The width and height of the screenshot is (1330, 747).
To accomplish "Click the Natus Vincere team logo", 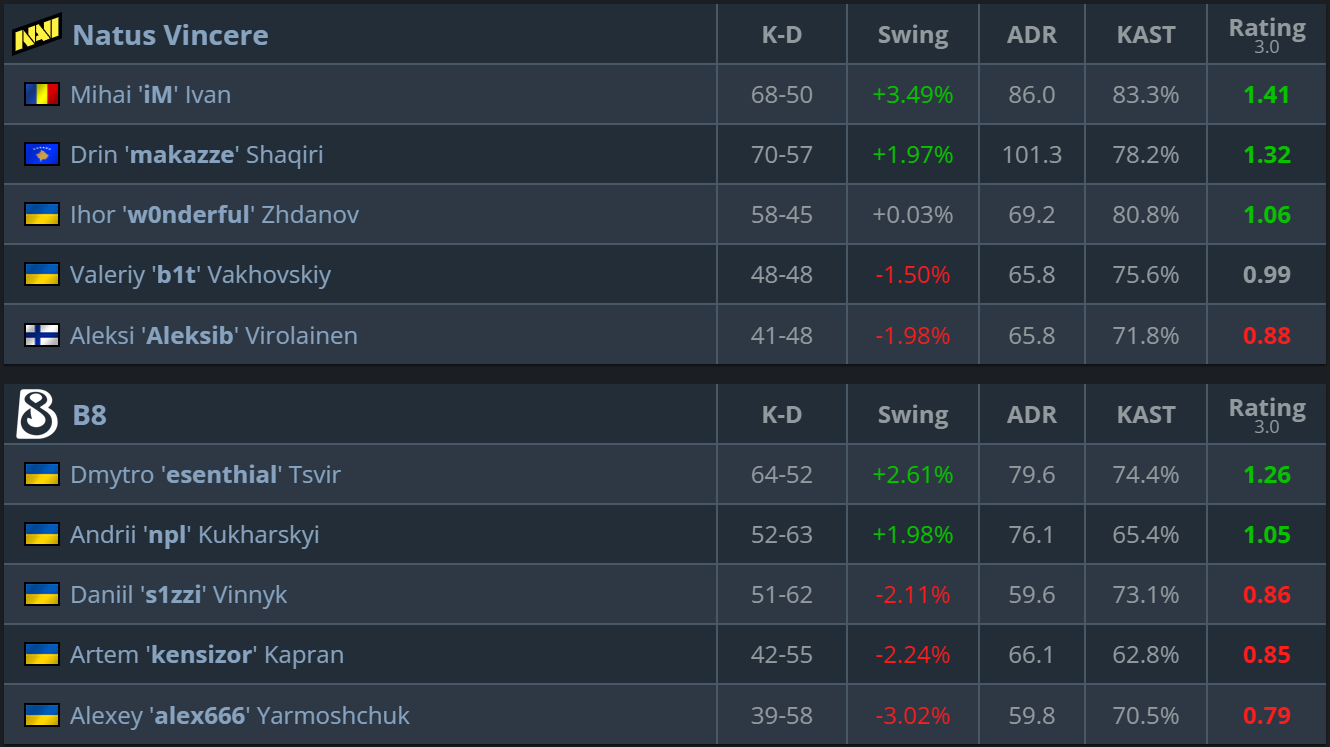I will (36, 35).
